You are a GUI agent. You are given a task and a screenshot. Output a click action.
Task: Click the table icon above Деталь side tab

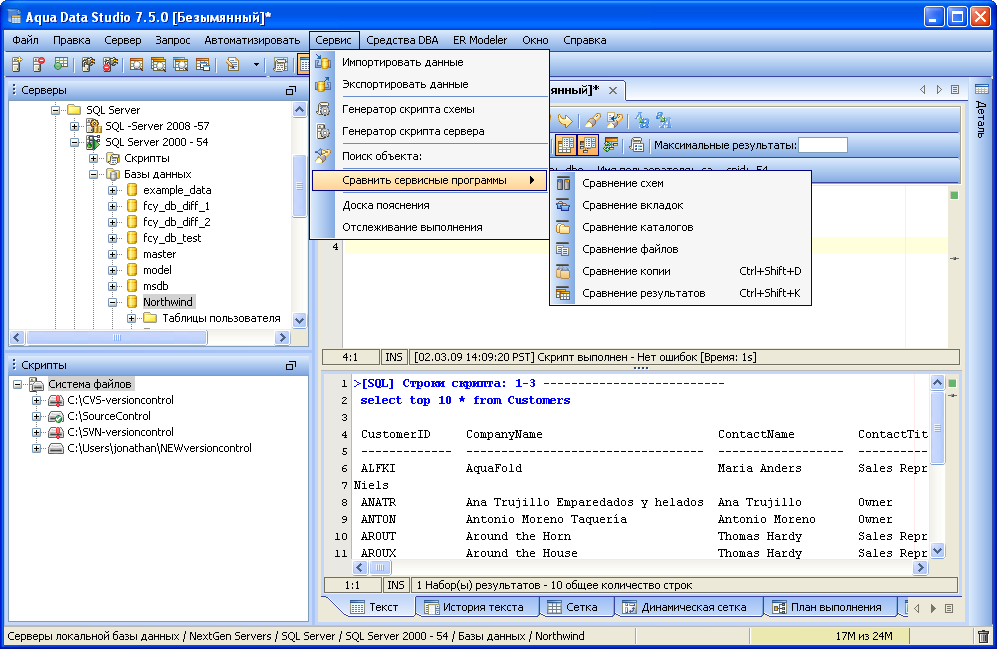[x=982, y=89]
